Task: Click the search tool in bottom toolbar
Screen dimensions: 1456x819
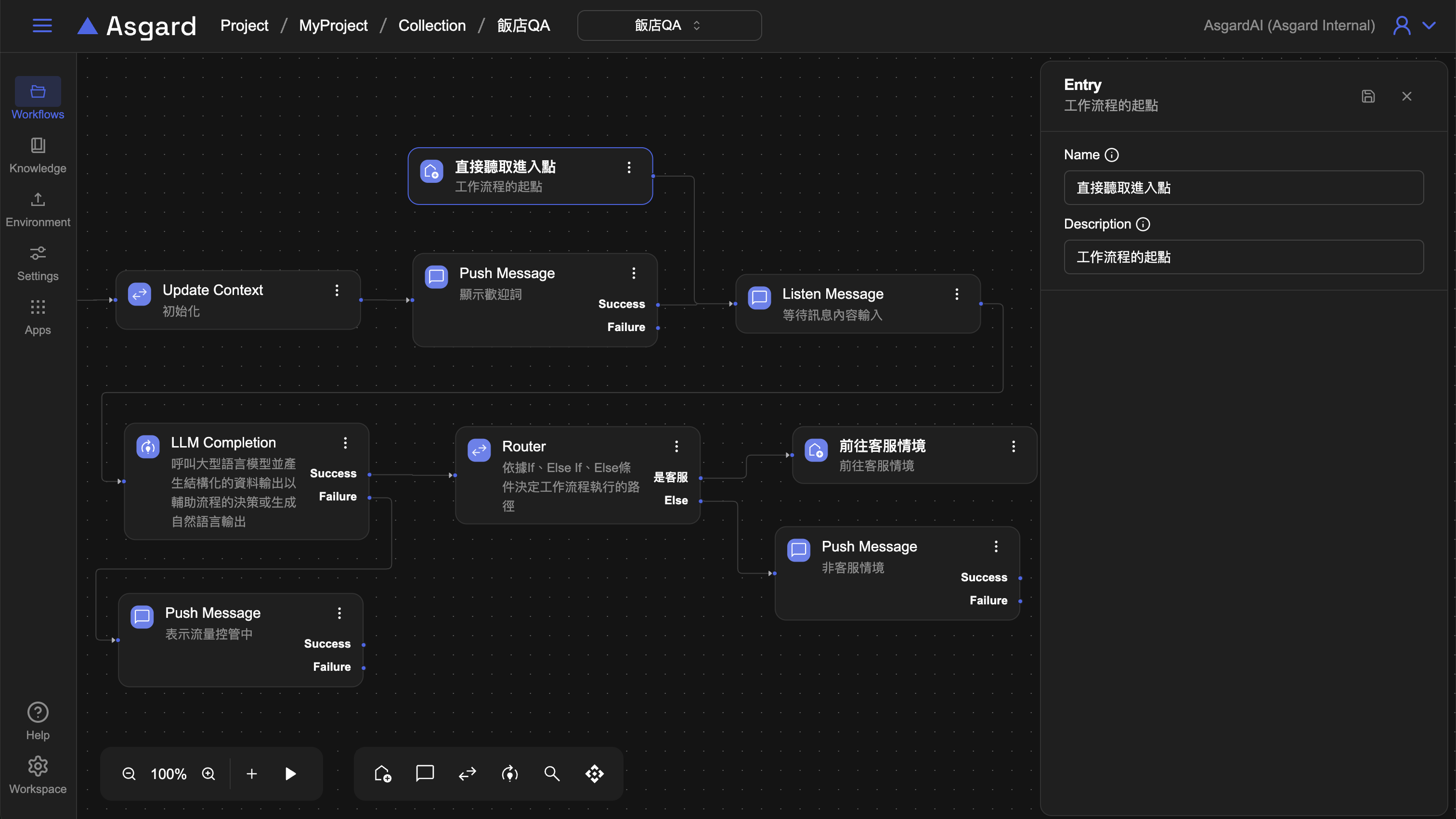Action: (552, 773)
